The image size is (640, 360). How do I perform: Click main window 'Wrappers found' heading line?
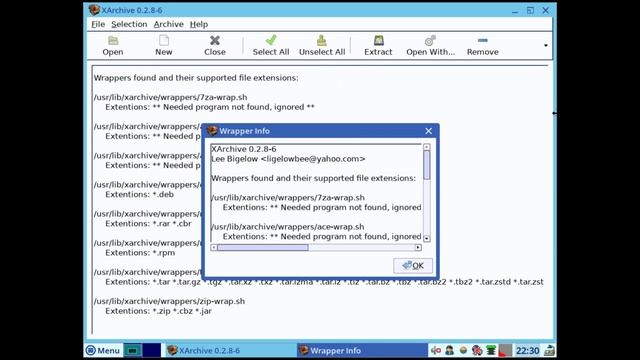(x=196, y=78)
